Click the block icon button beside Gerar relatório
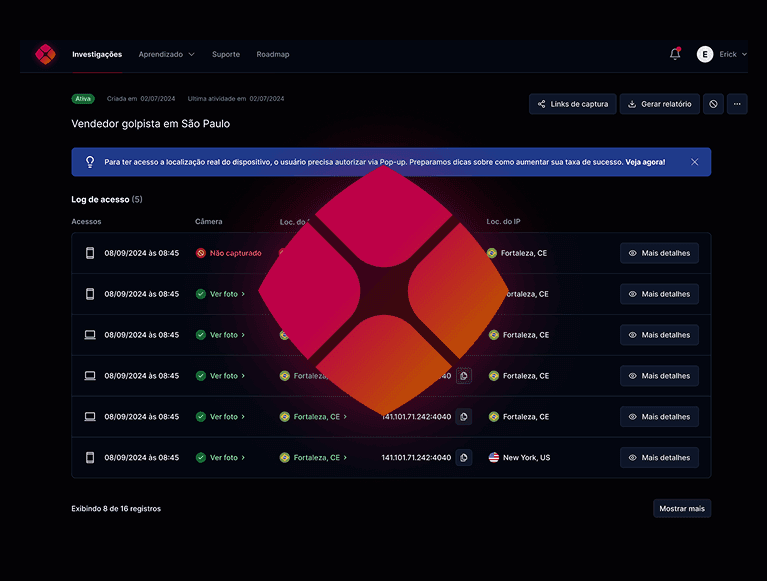The height and width of the screenshot is (581, 767). 713,104
